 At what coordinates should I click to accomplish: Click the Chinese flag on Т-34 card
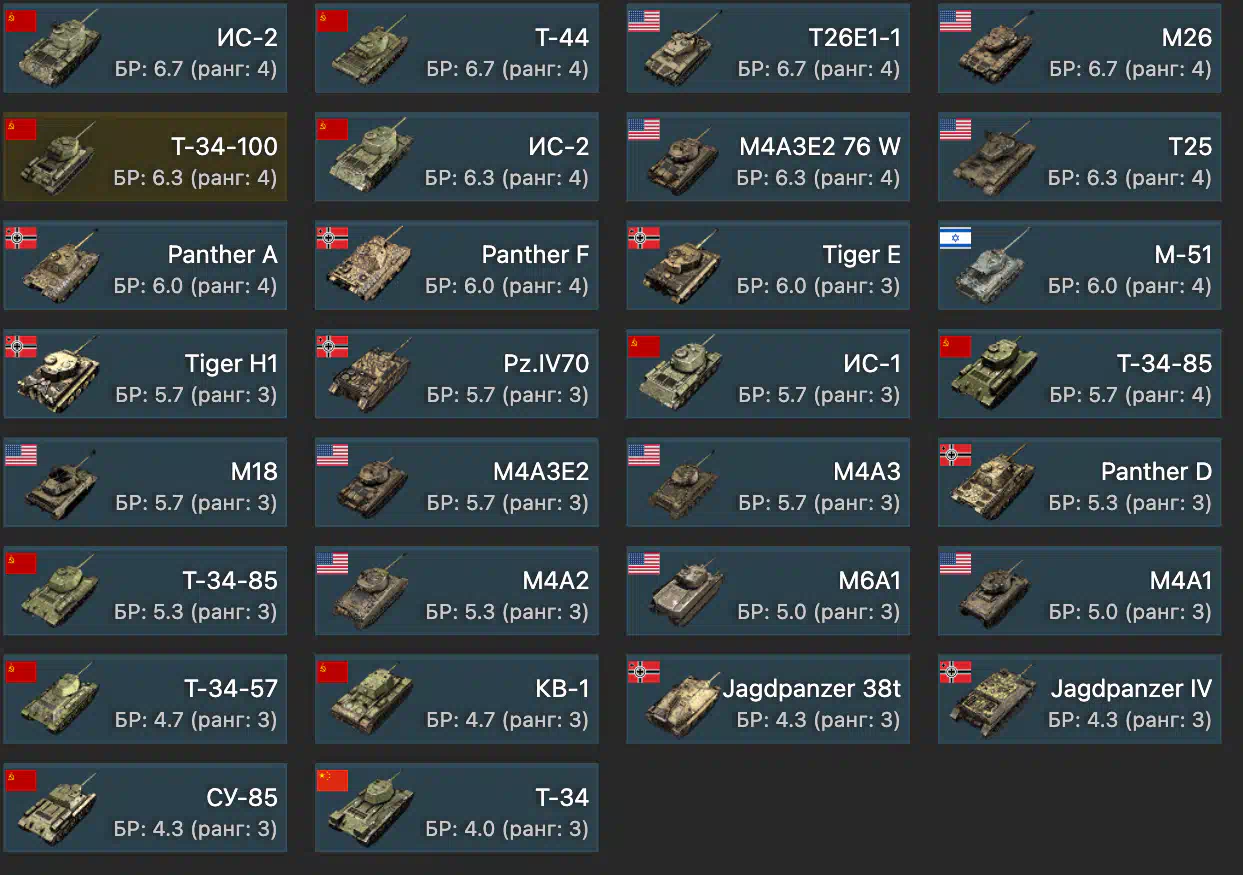coord(333,780)
